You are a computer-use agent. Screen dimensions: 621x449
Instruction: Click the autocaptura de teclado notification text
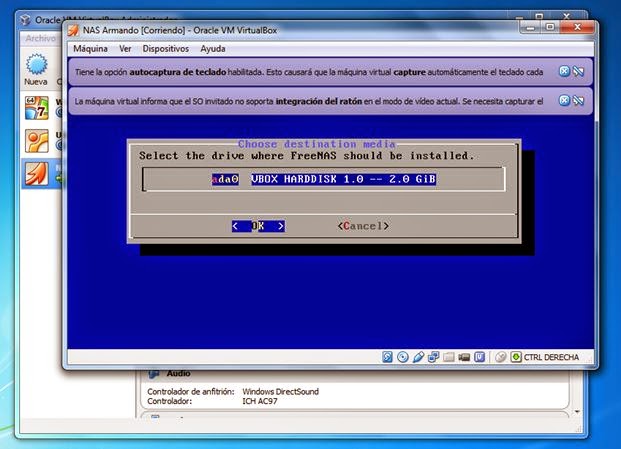tap(309, 72)
